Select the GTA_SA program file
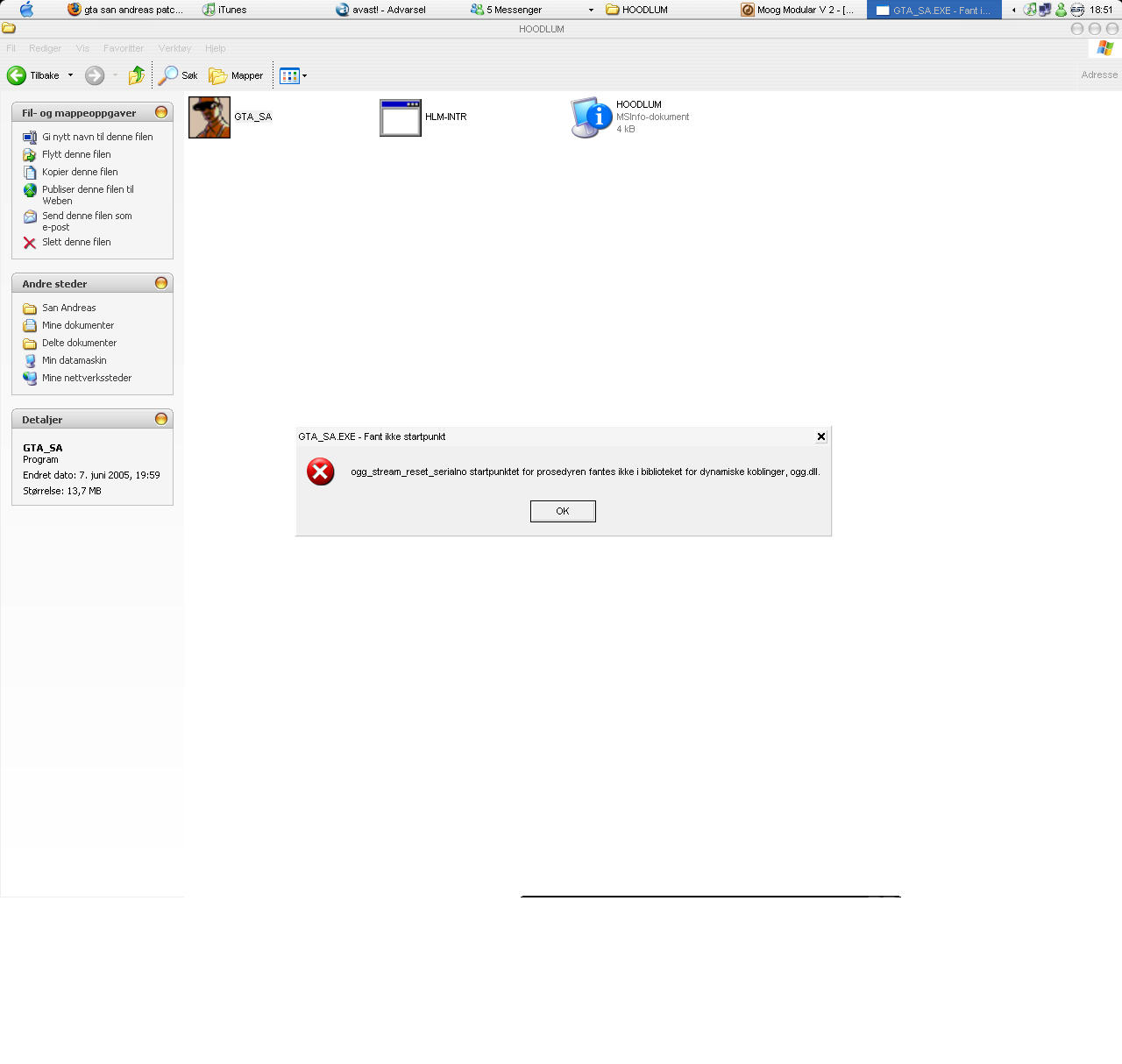Image resolution: width=1122 pixels, height=1064 pixels. [231, 117]
